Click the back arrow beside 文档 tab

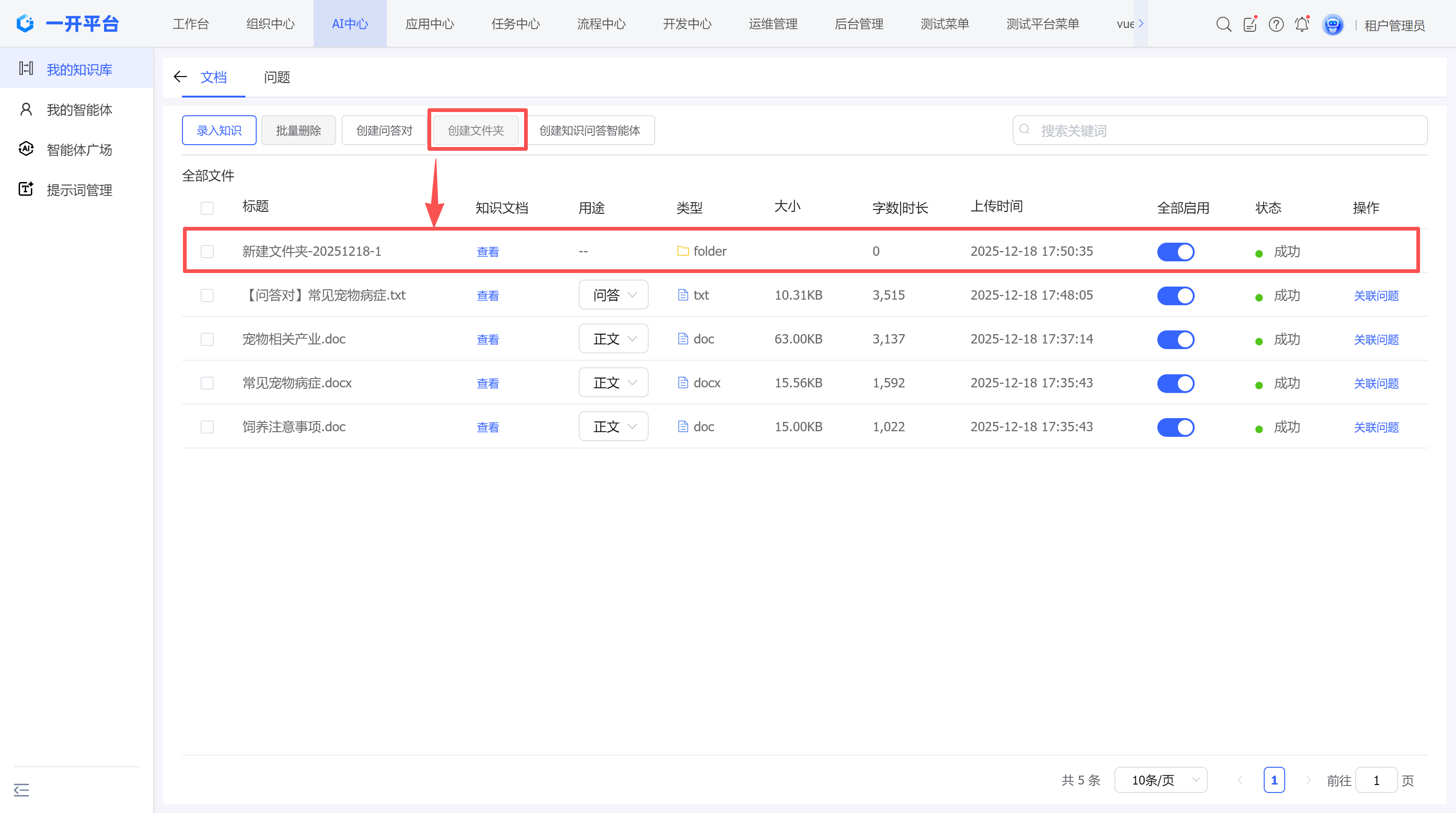[x=180, y=77]
